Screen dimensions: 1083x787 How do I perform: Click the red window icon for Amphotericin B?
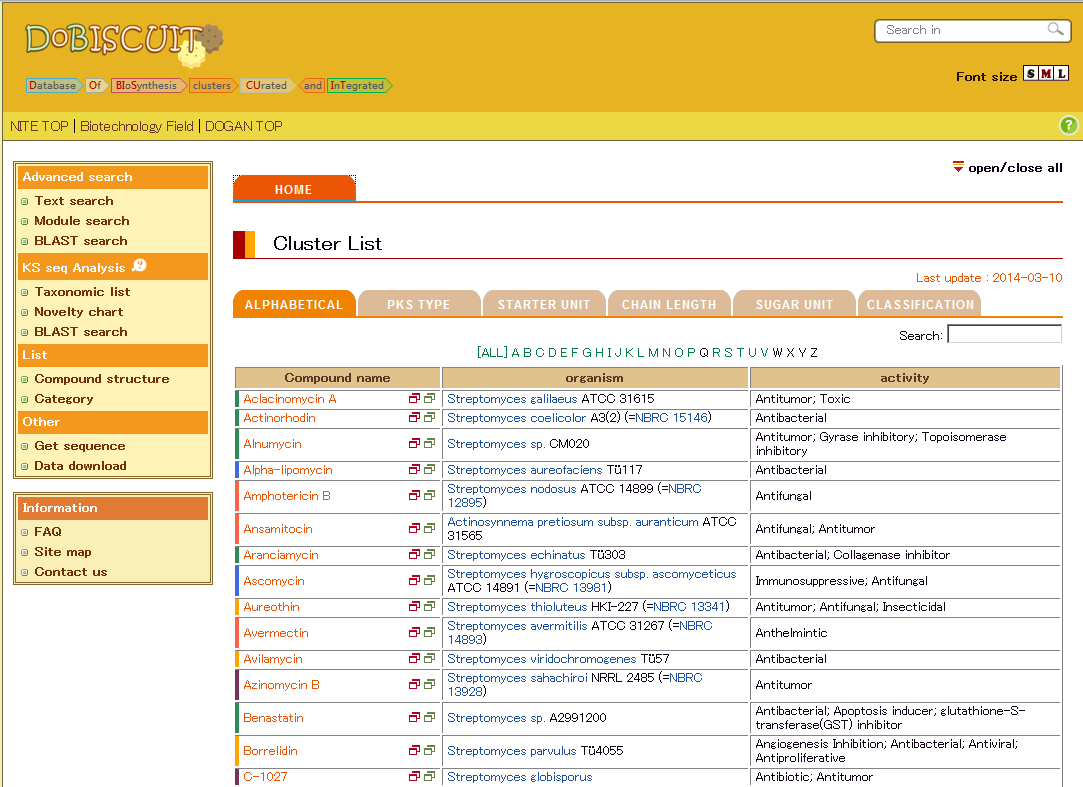tap(414, 495)
